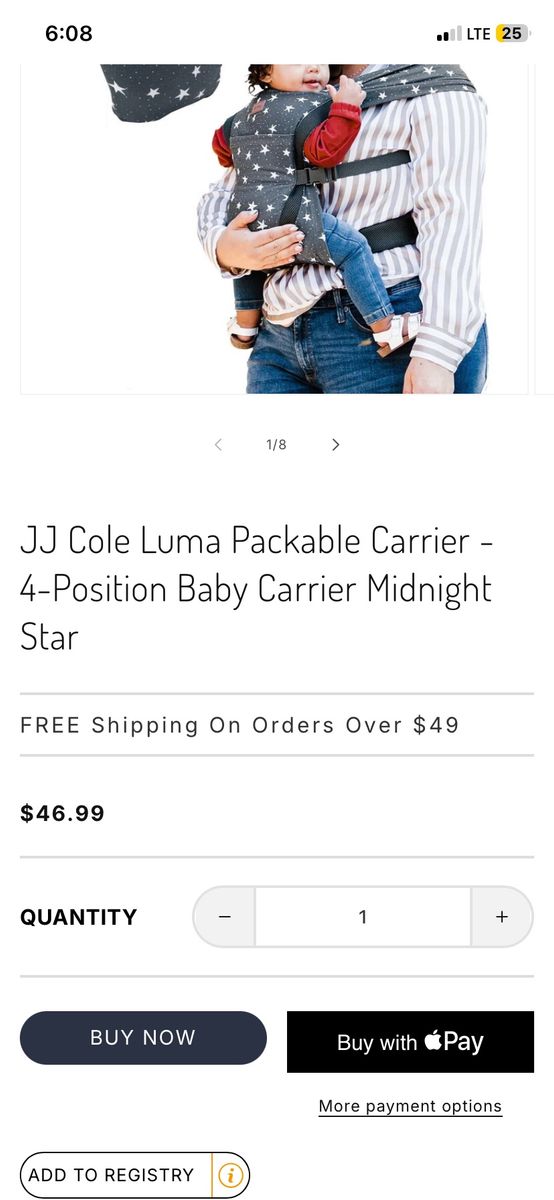Go to previous product image arrow
The height and width of the screenshot is (1200, 554).
[x=218, y=444]
